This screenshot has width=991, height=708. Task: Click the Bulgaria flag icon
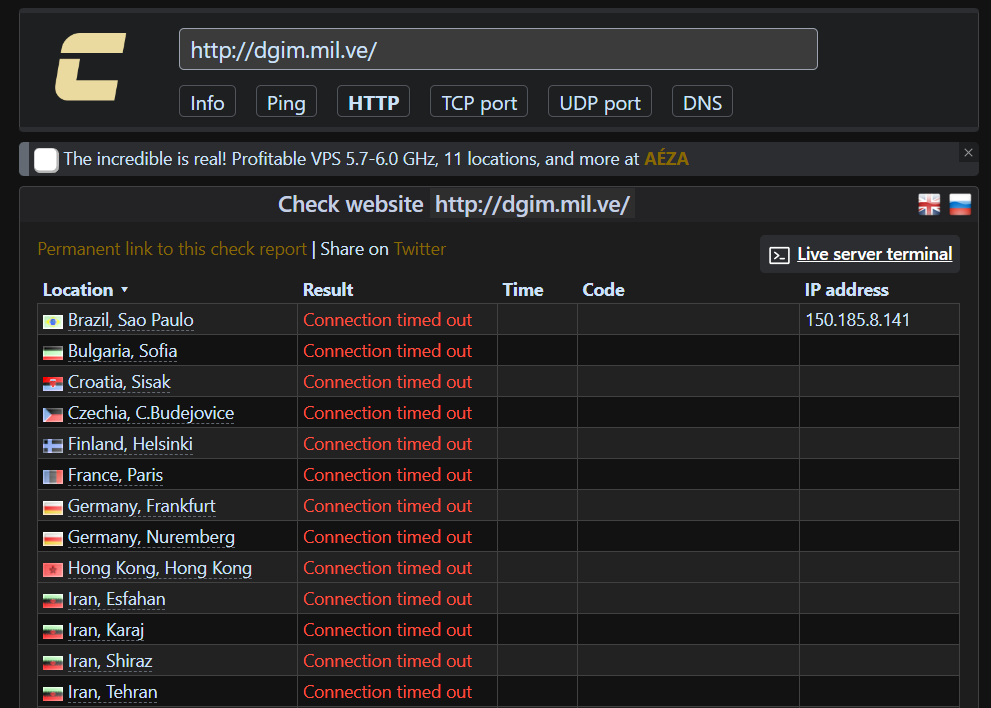click(x=52, y=353)
